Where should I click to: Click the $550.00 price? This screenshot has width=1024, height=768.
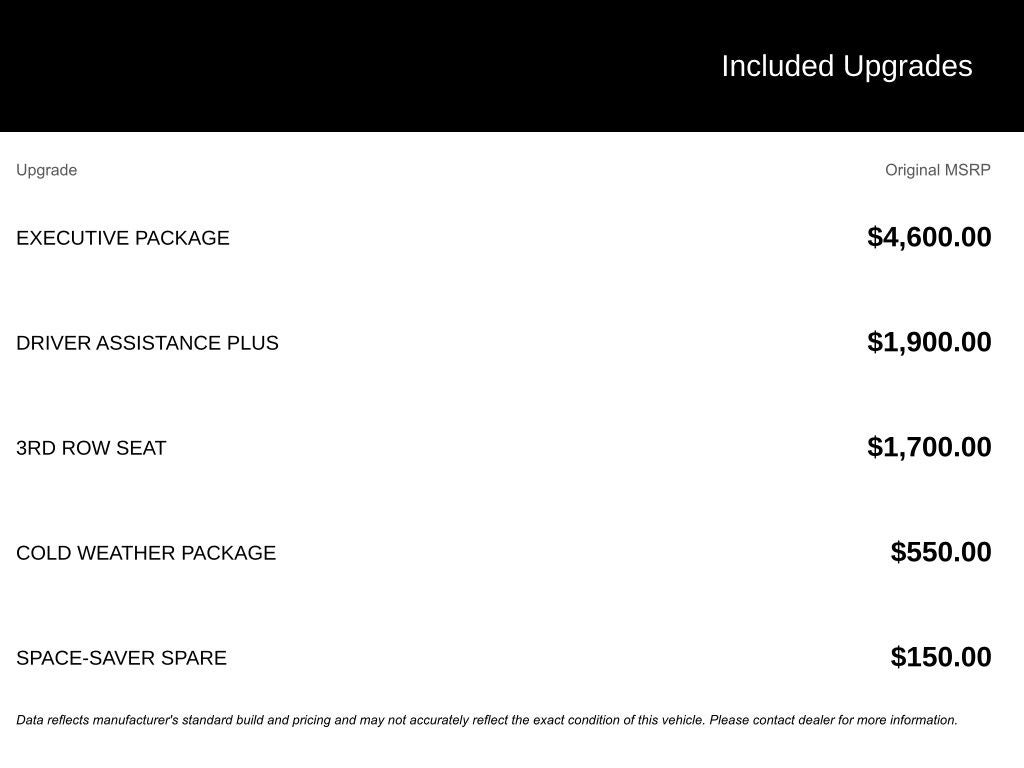click(941, 552)
